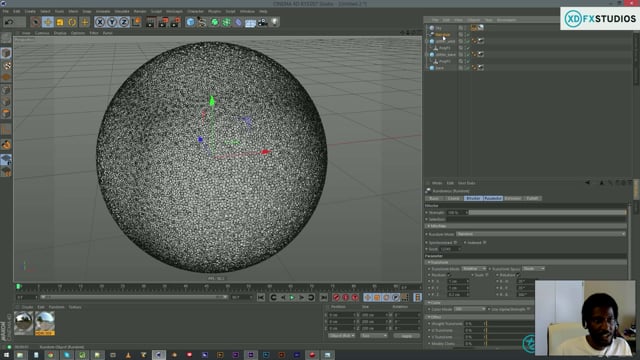Select the Scale tool icon

pos(60,22)
